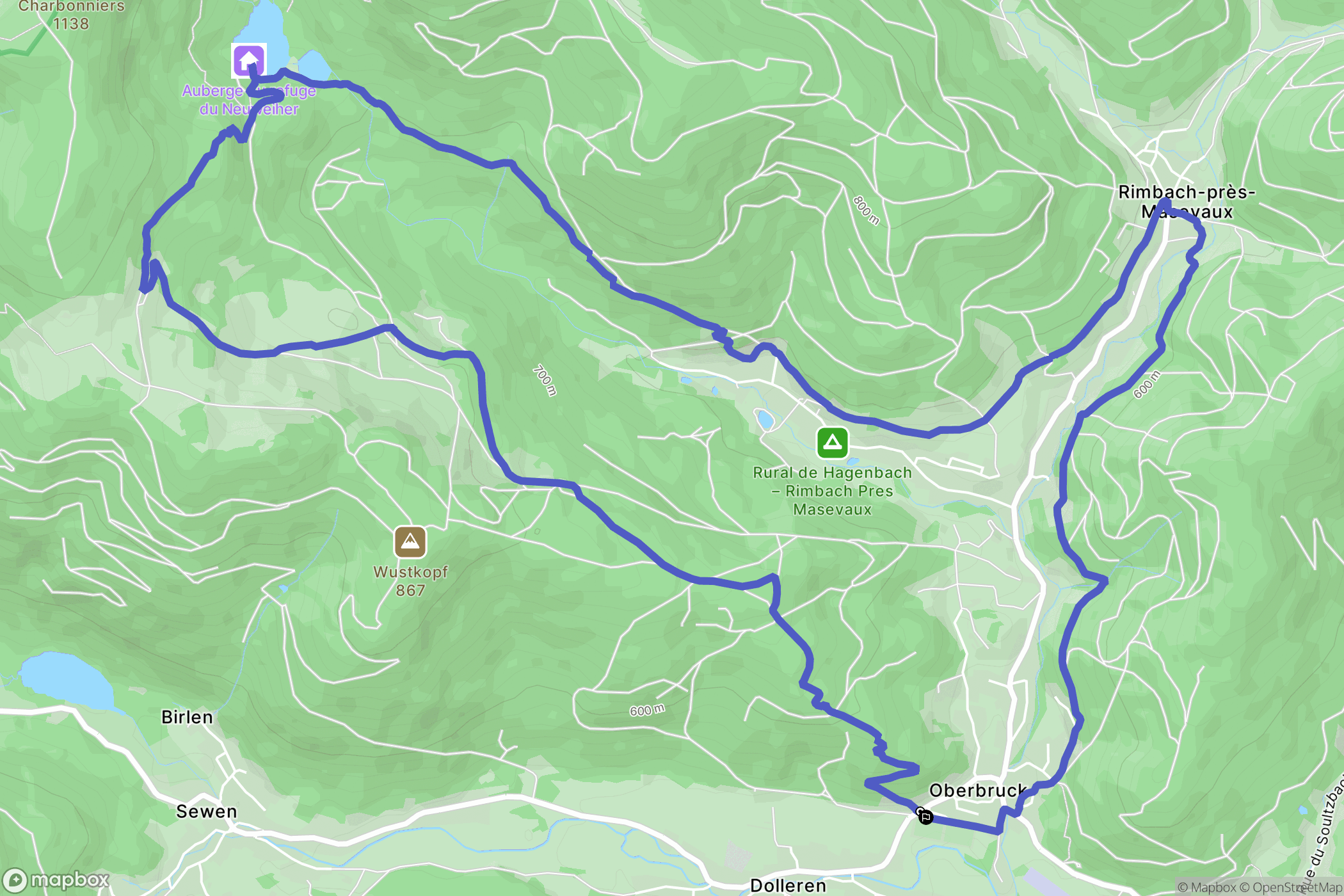
Task: Click the small pond near Hagenbach campsite
Action: 765,420
